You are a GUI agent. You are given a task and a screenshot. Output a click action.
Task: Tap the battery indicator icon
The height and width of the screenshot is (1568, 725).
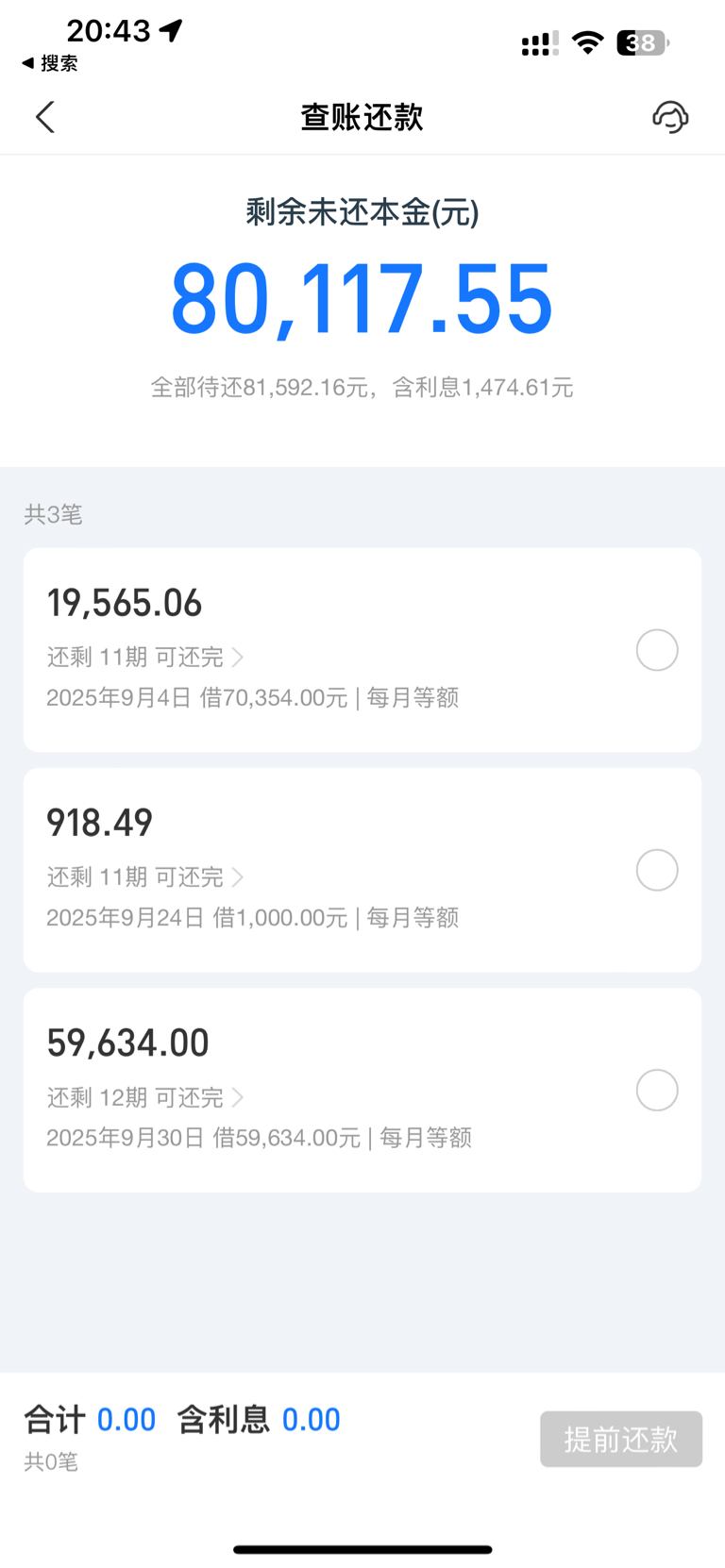642,42
